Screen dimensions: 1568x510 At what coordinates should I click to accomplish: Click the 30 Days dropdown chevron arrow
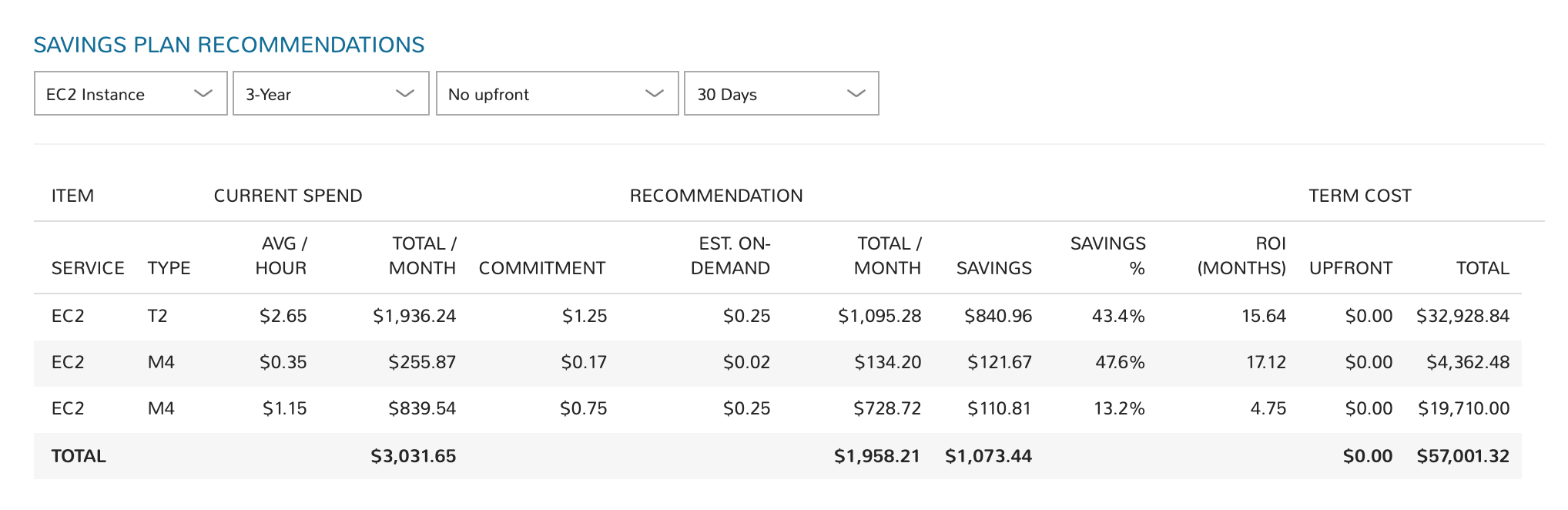[856, 94]
